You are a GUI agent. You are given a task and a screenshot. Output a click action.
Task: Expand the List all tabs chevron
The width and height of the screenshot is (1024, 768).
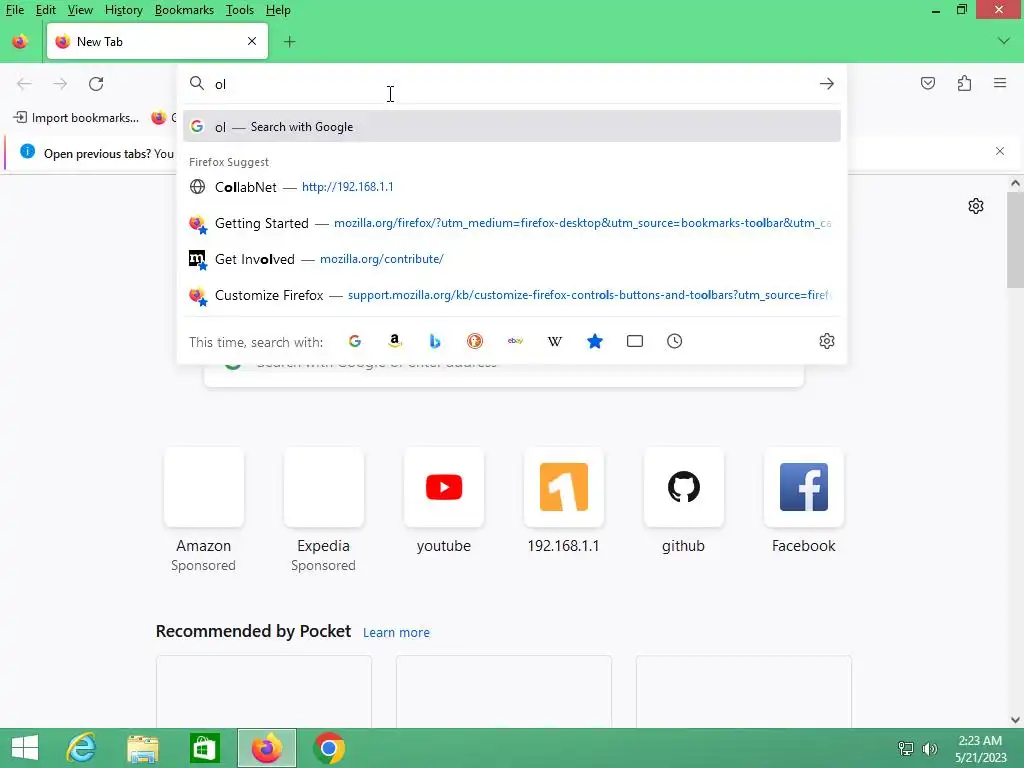(x=1004, y=41)
